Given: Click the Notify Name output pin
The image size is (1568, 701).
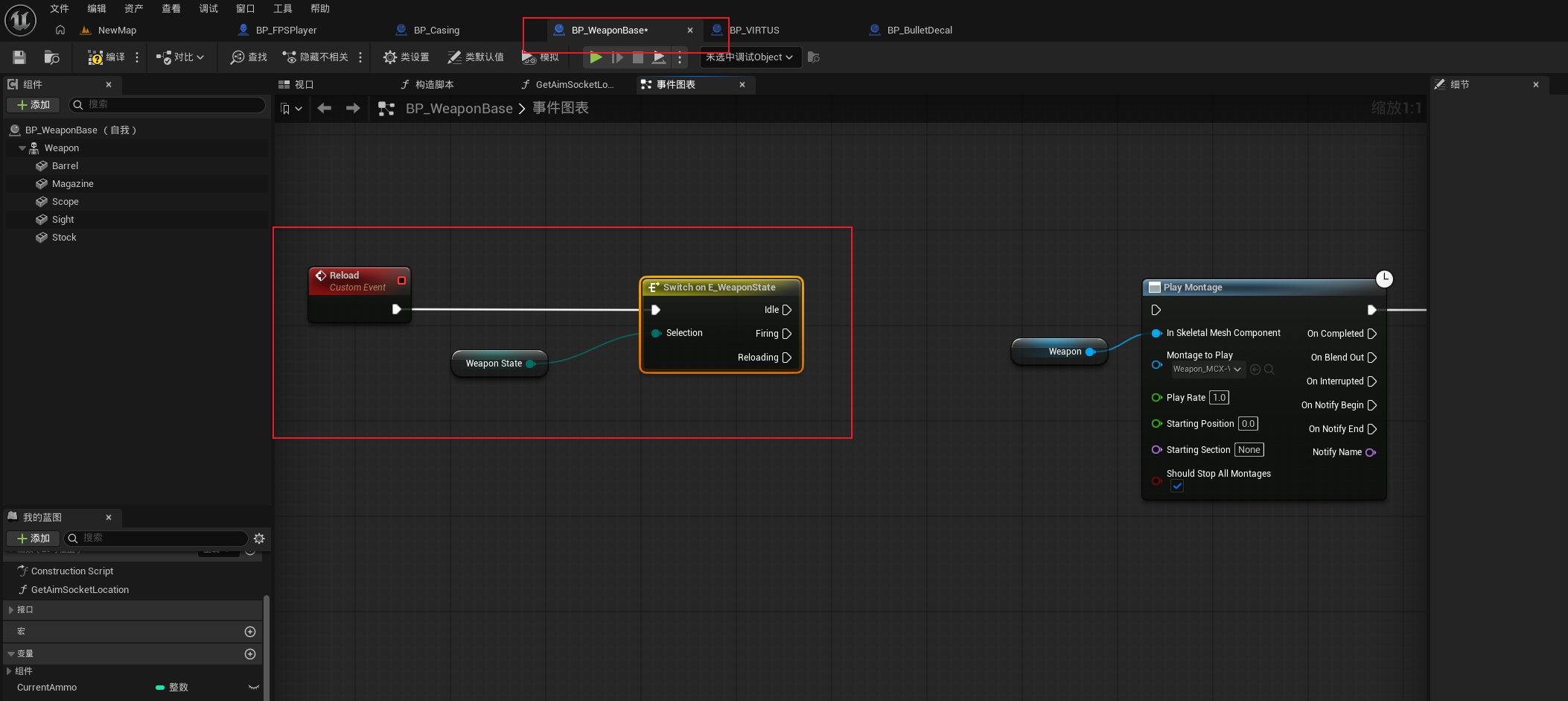Looking at the screenshot, I should (1370, 452).
